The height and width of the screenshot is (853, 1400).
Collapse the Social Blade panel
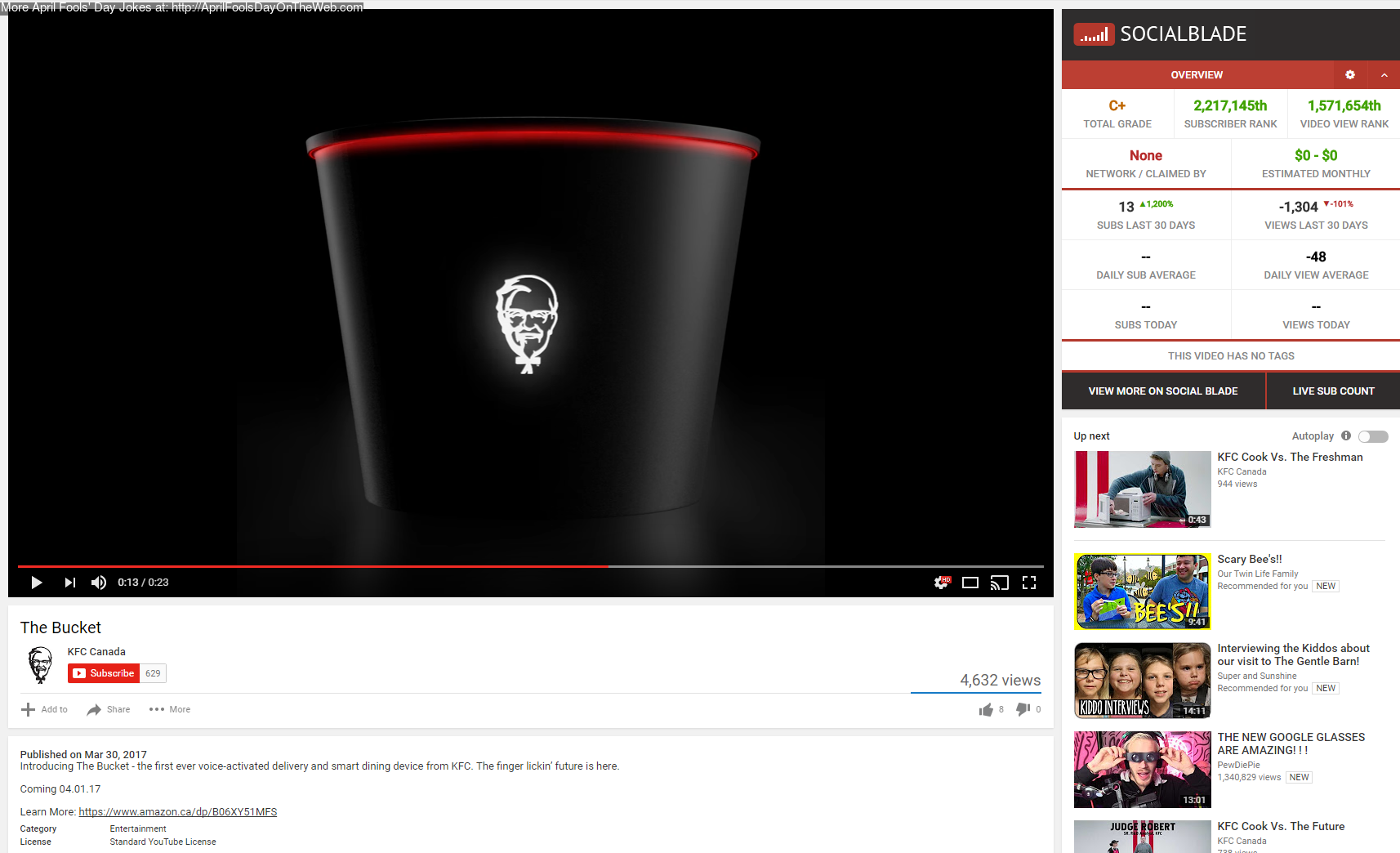tap(1384, 75)
